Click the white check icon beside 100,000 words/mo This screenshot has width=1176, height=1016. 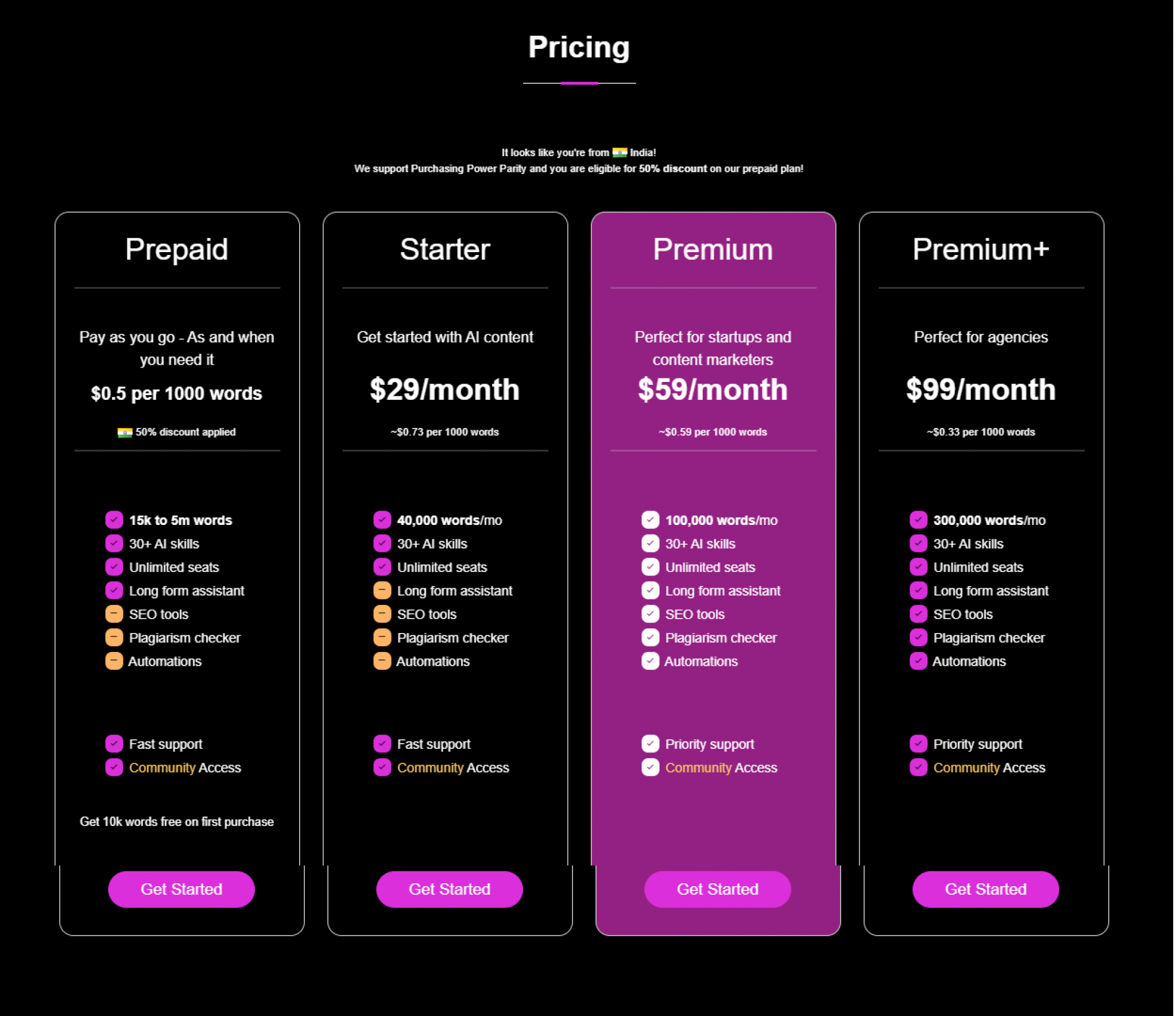[650, 520]
